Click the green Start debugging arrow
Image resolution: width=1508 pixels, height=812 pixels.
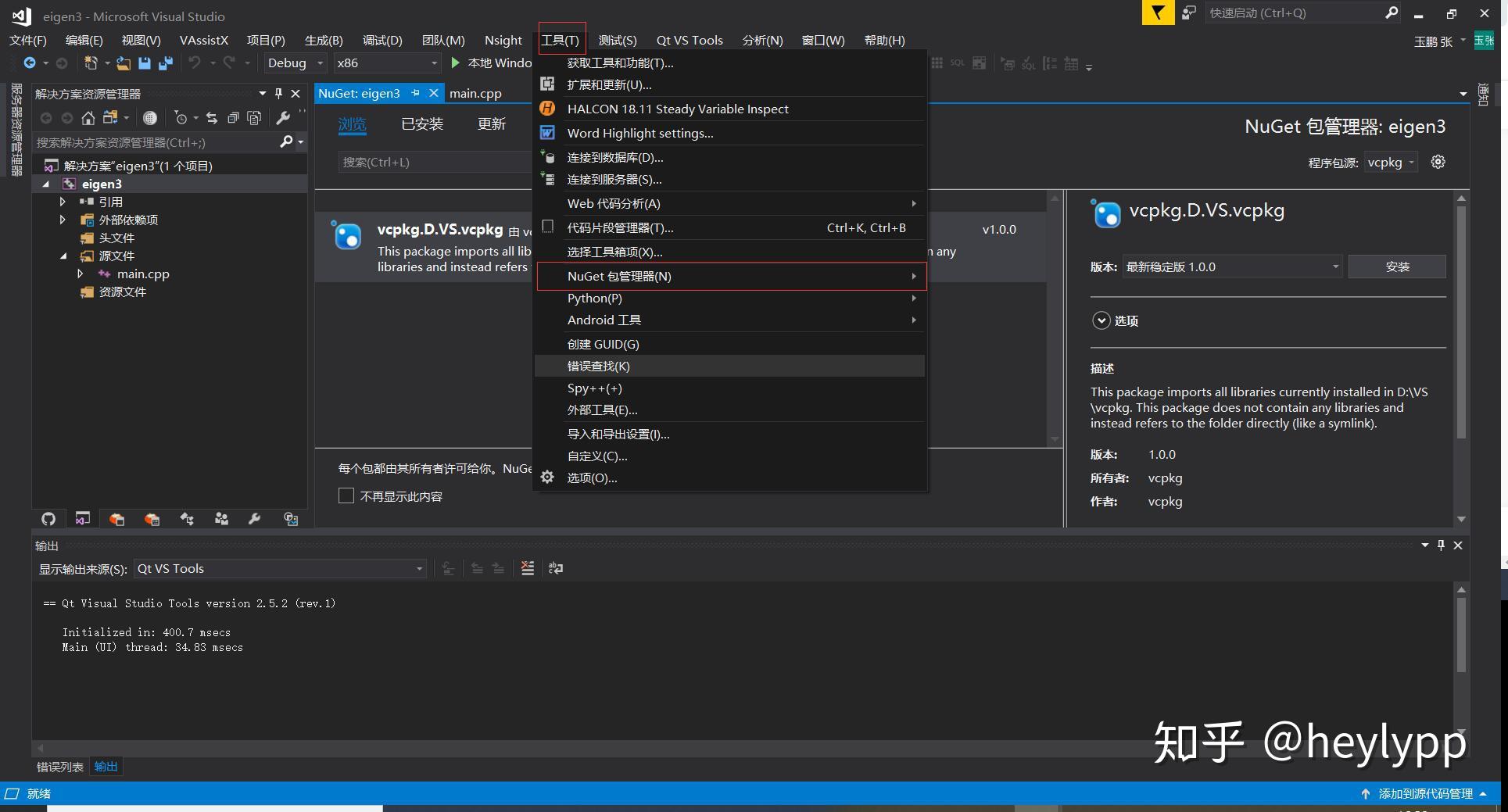(456, 63)
